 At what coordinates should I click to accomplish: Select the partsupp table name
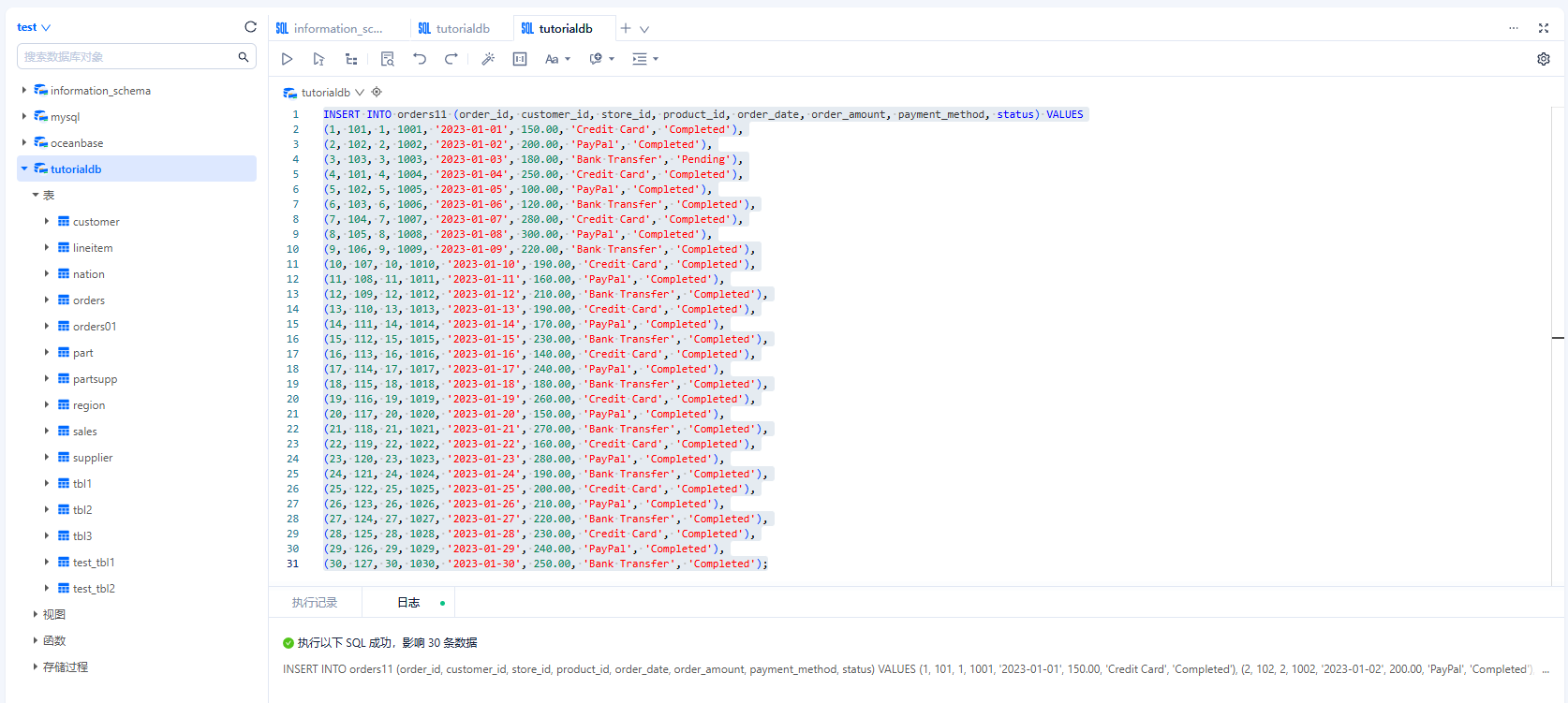pos(95,379)
